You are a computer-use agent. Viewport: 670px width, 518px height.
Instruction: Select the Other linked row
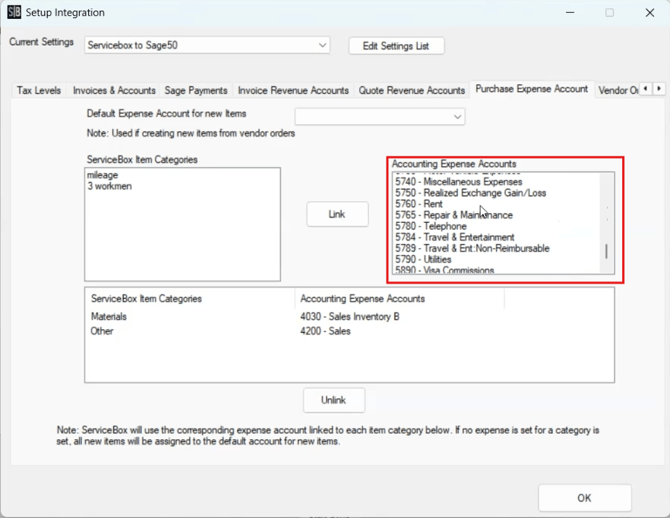[x=102, y=331]
